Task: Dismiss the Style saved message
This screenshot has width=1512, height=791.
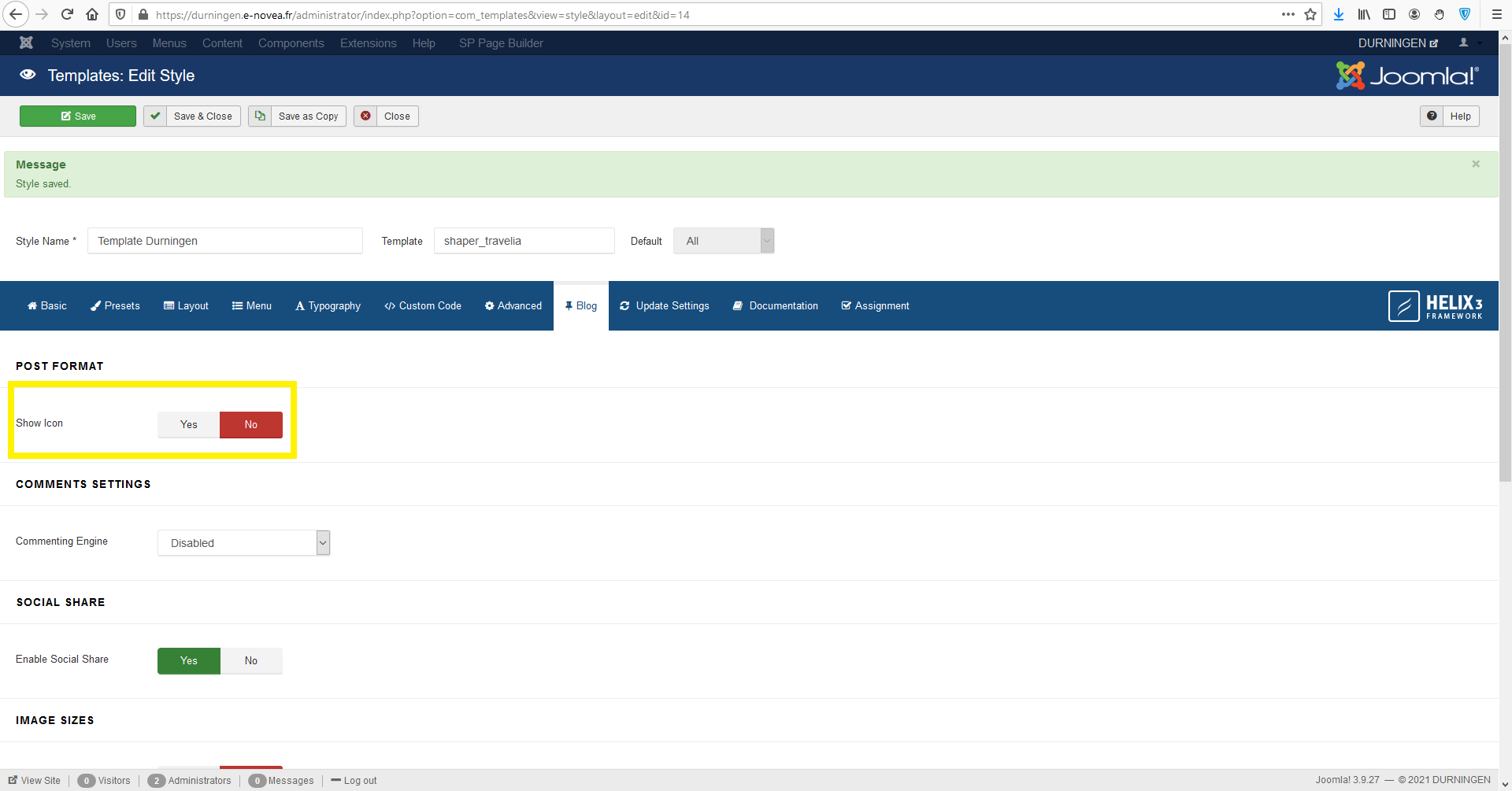Action: [1476, 164]
